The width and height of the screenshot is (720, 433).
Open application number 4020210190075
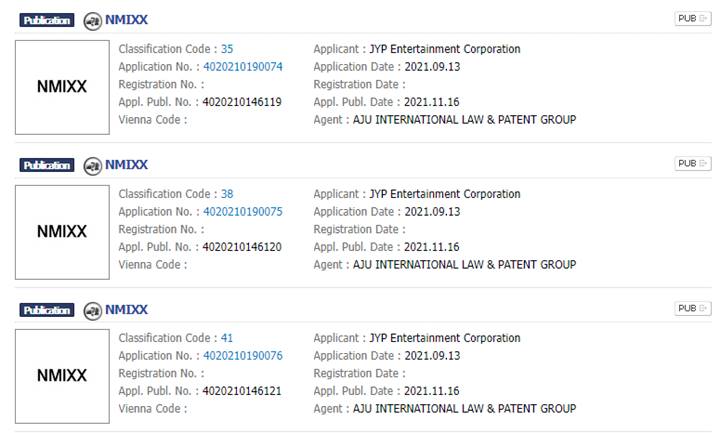(243, 212)
